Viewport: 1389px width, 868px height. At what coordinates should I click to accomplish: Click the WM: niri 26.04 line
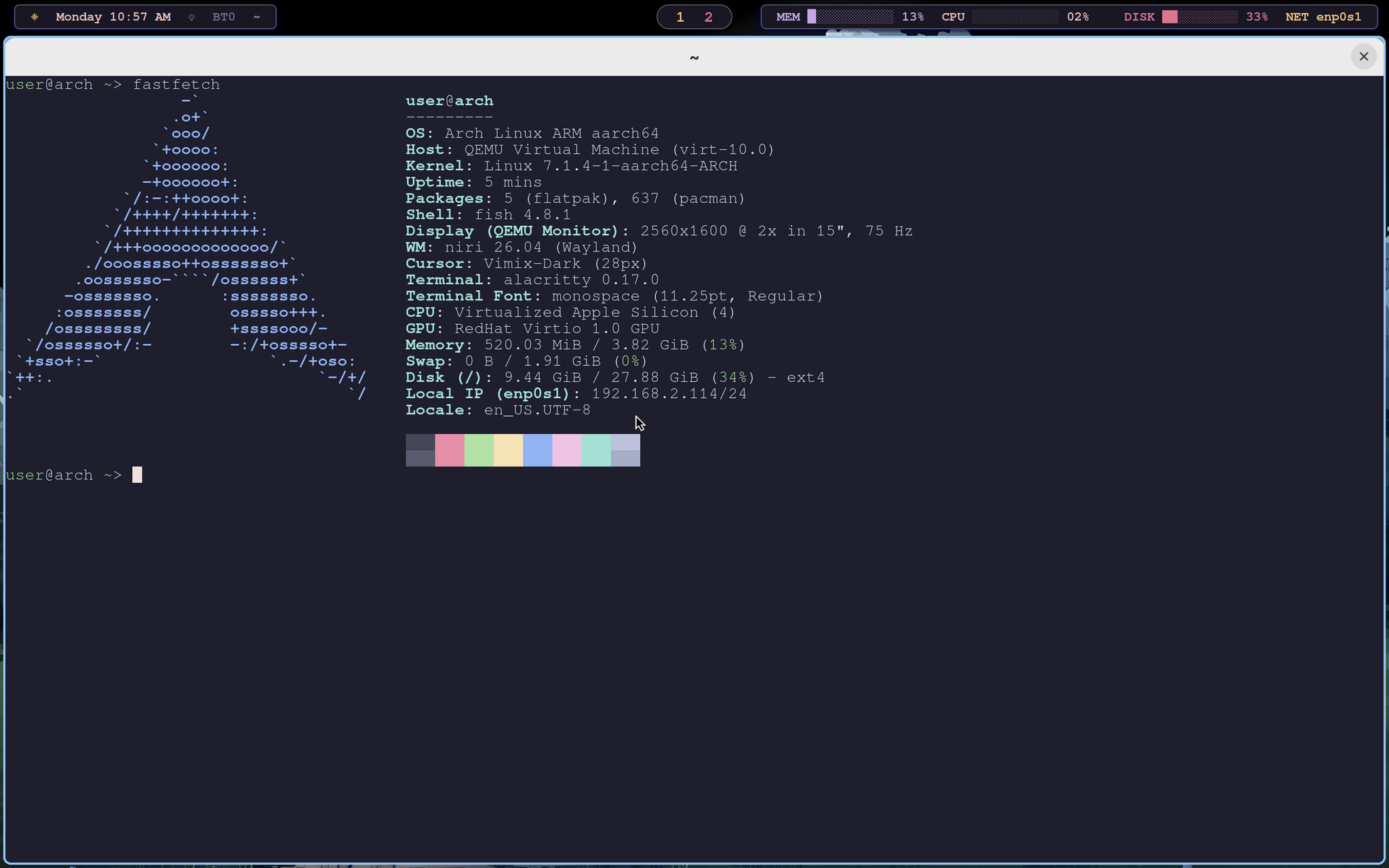point(522,248)
